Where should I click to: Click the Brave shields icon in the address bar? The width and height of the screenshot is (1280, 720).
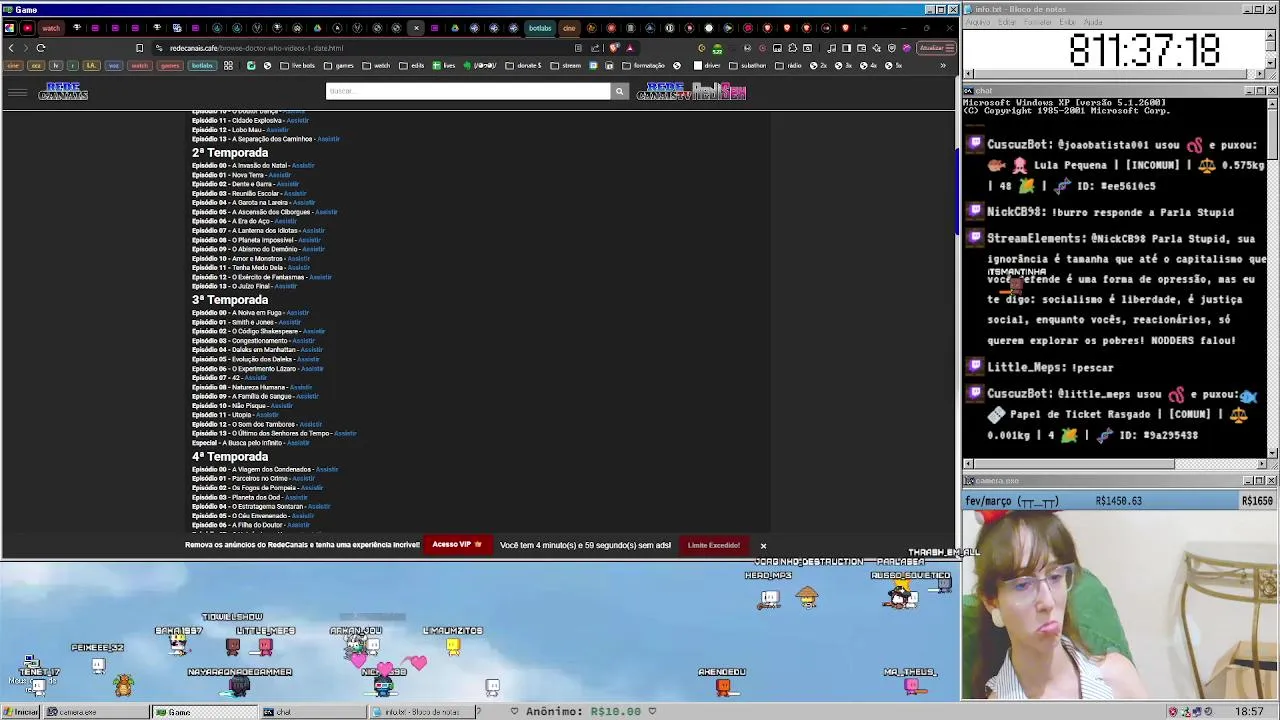(x=614, y=48)
